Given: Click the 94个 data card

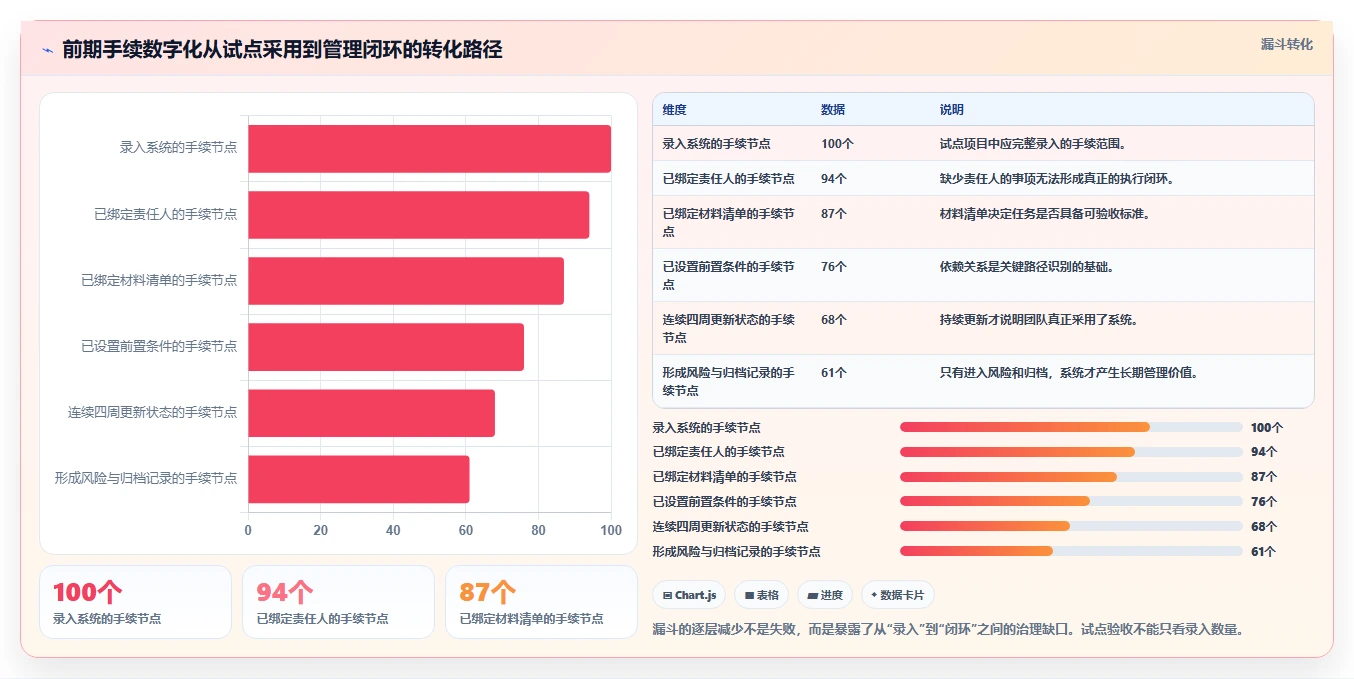Looking at the screenshot, I should click(338, 602).
